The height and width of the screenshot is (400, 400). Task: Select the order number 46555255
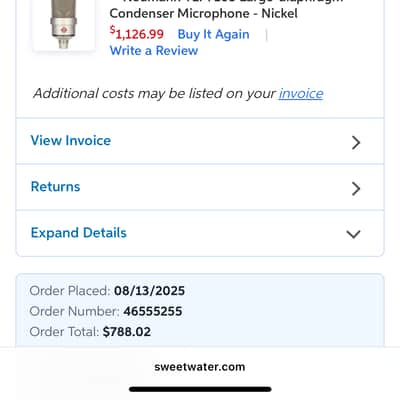tap(153, 311)
